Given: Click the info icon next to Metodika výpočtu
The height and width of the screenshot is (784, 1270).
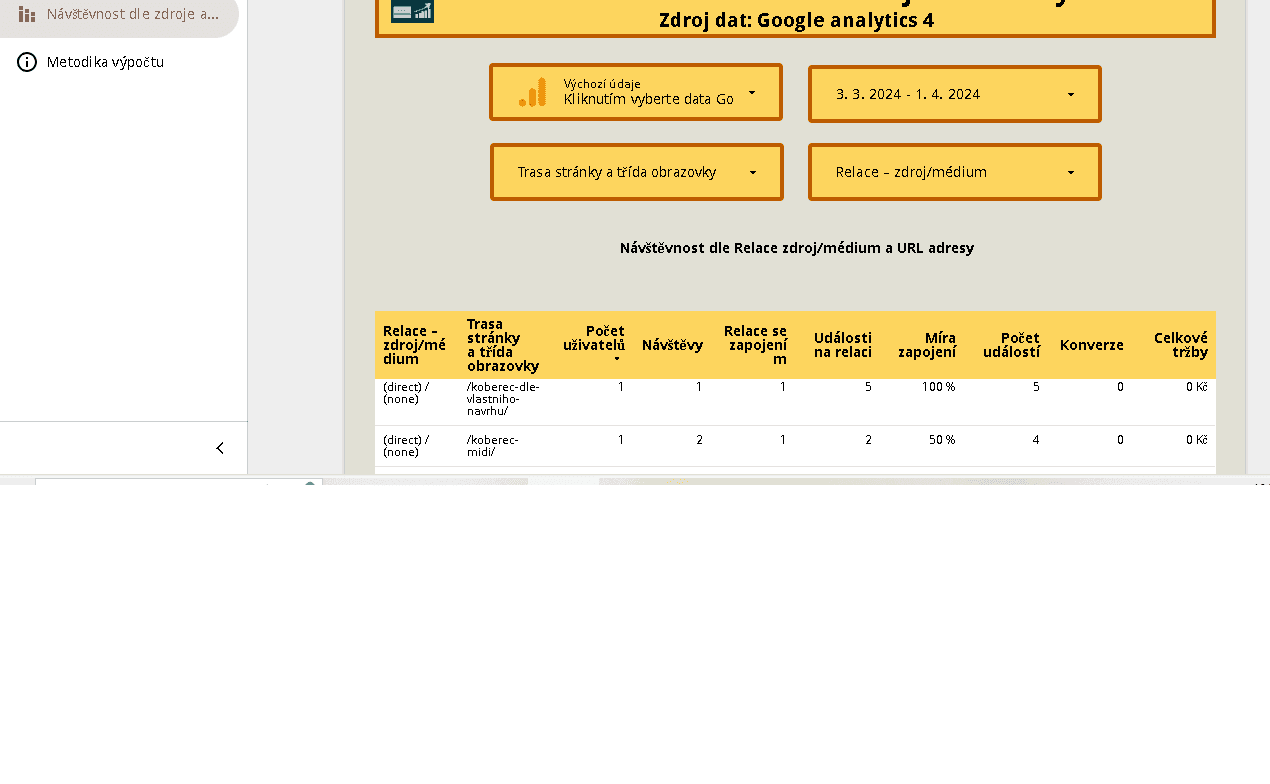Looking at the screenshot, I should point(27,62).
